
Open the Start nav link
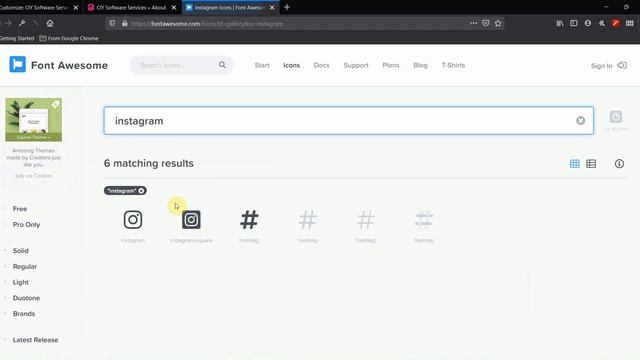click(x=262, y=65)
